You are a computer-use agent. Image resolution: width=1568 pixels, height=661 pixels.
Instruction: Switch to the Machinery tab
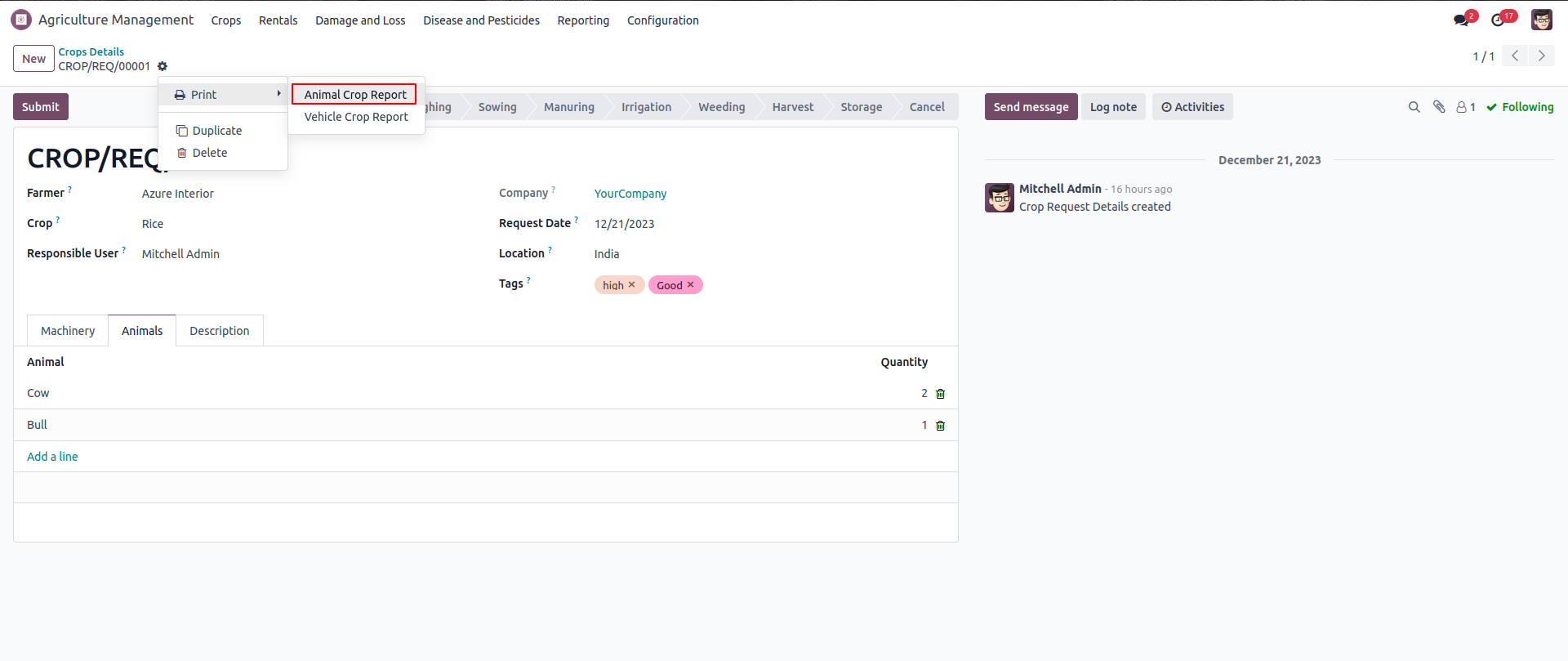pos(68,331)
